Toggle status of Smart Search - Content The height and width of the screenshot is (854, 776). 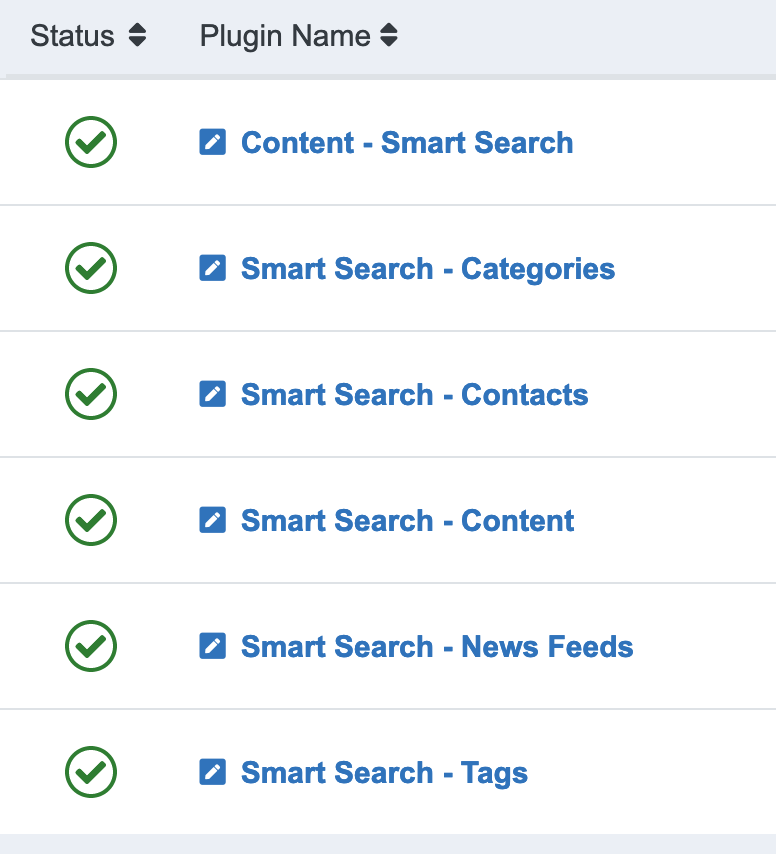91,520
